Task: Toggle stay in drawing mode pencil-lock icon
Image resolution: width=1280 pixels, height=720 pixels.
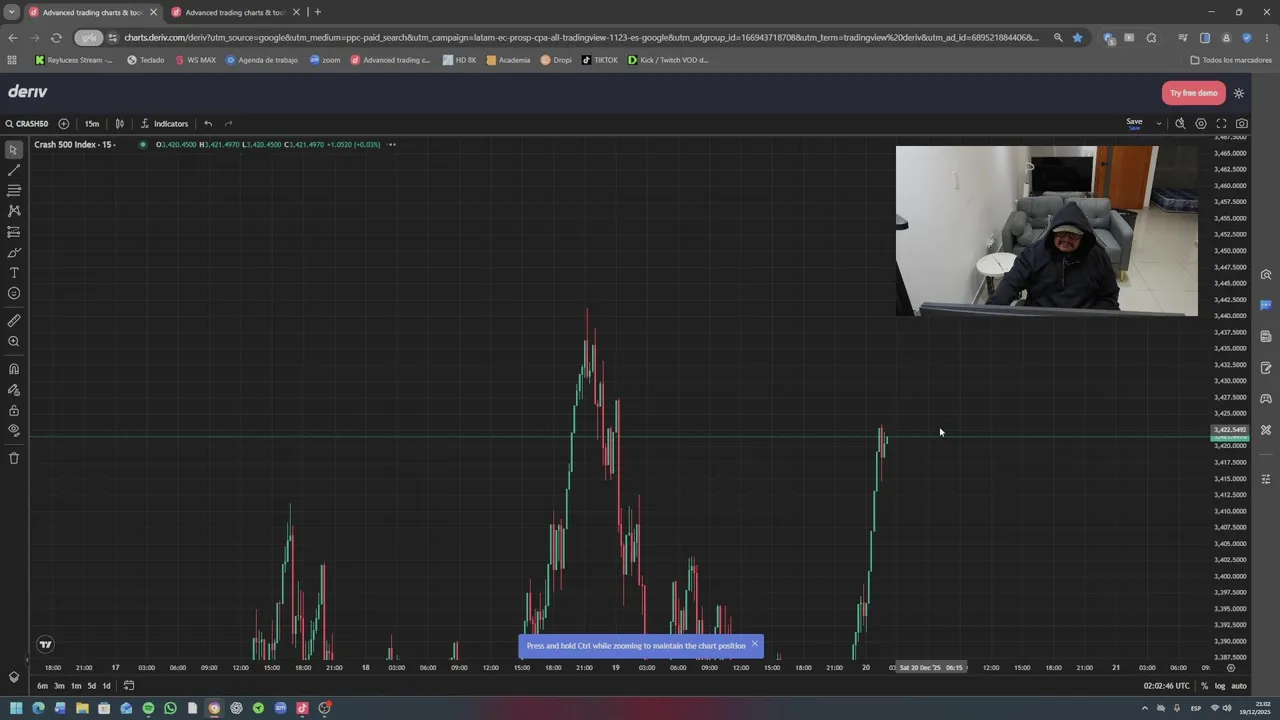Action: coord(14,390)
